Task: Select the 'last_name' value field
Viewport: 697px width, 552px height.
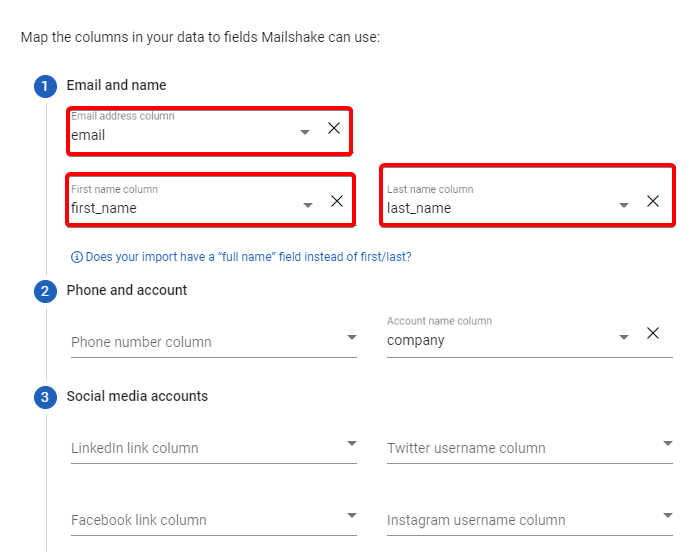Action: click(419, 208)
